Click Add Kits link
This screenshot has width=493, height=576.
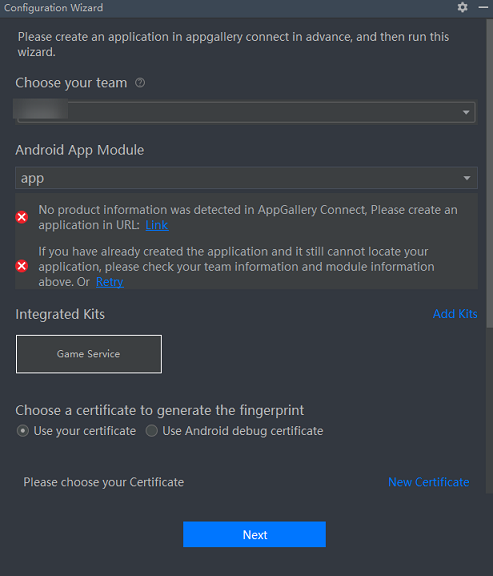coord(455,314)
